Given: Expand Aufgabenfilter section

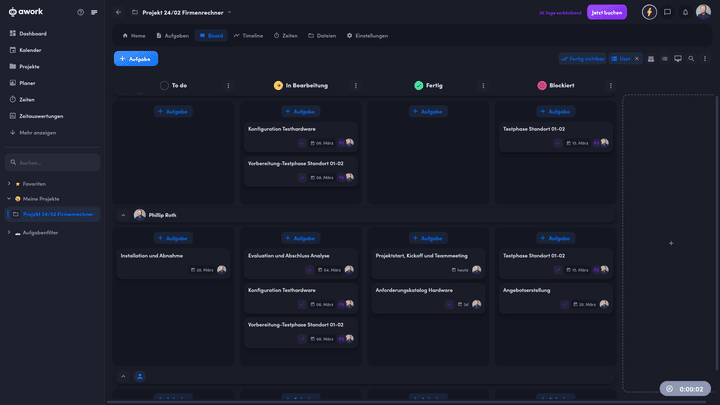Looking at the screenshot, I should coord(9,233).
